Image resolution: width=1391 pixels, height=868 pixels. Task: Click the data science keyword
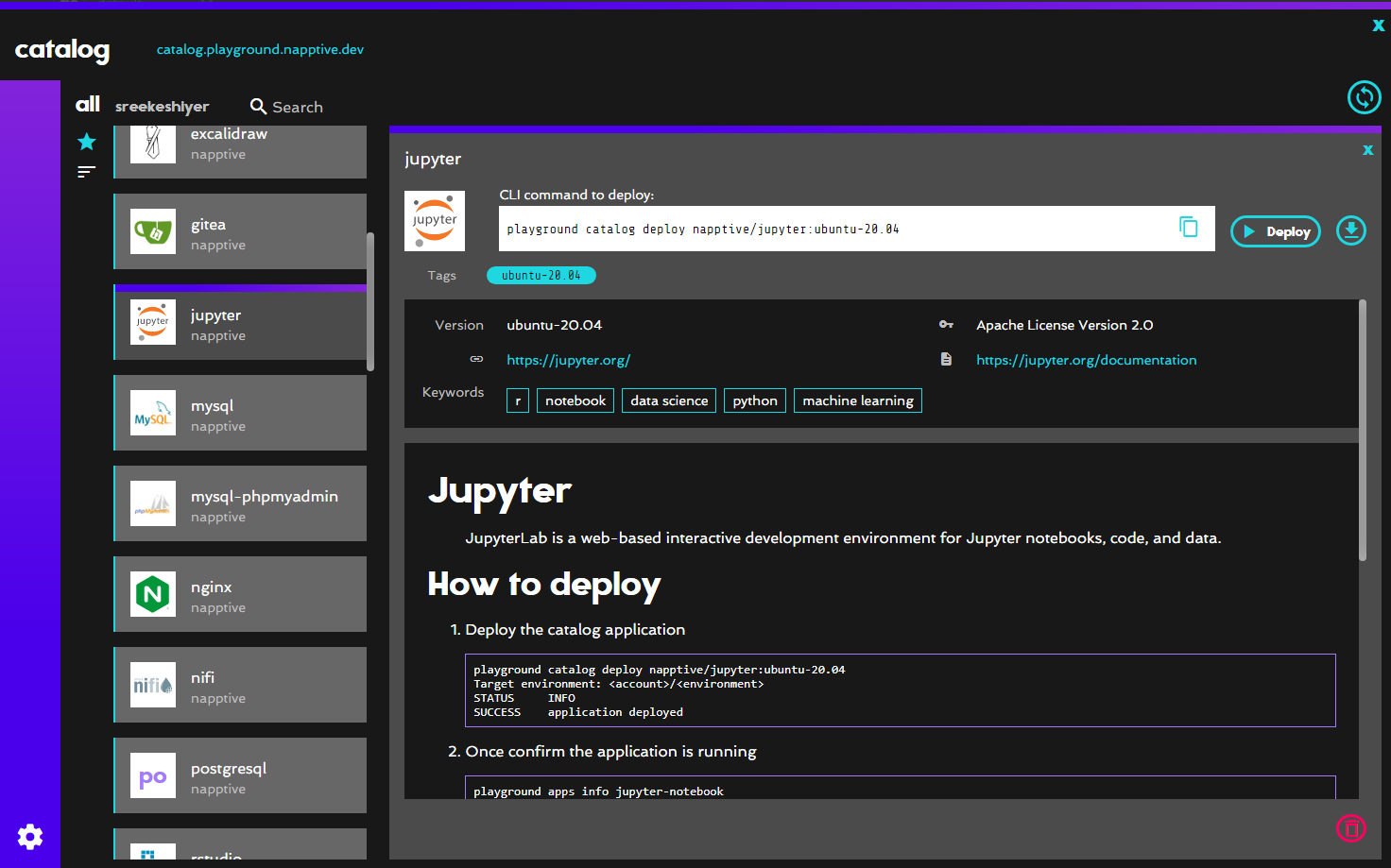click(669, 400)
